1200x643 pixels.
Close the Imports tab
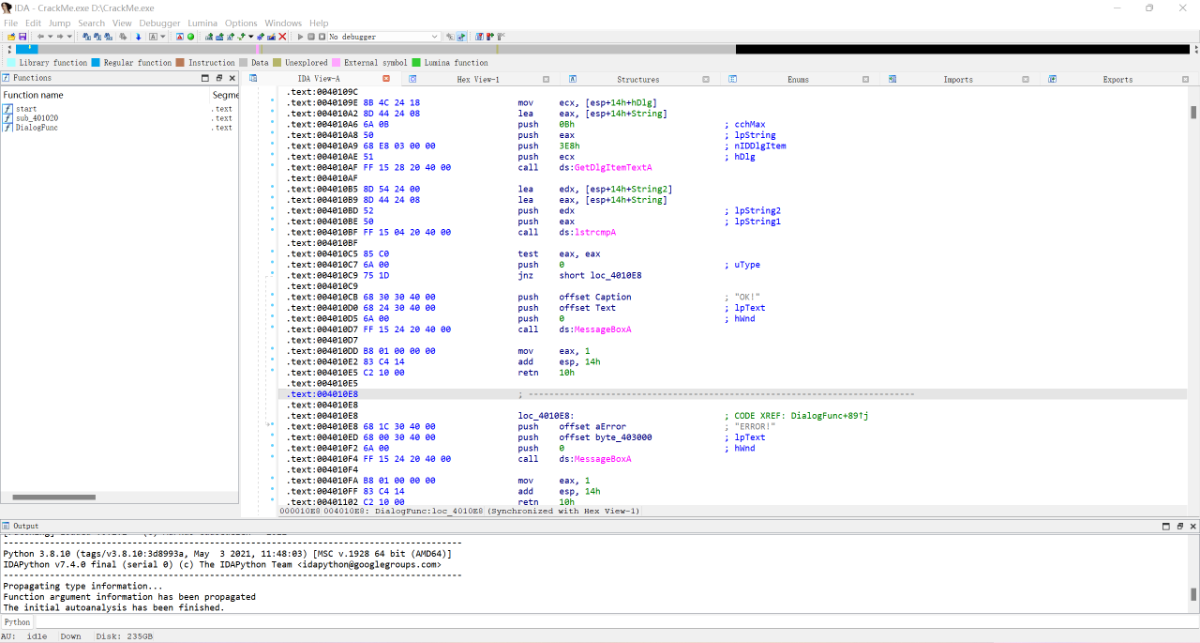pyautogui.click(x=1023, y=79)
